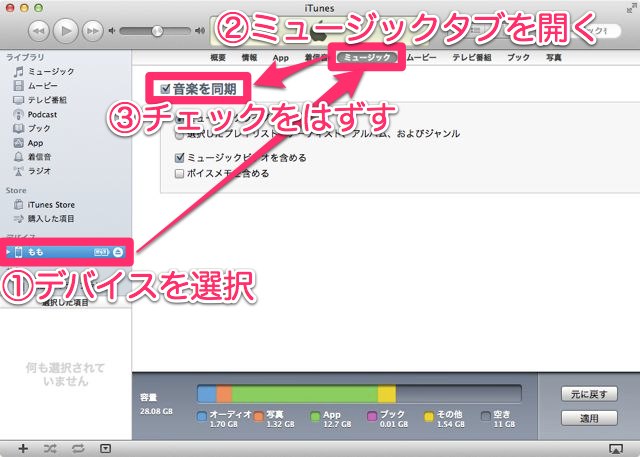Click the 写真 orange legend swatch
This screenshot has width=640, height=457.
coord(259,417)
